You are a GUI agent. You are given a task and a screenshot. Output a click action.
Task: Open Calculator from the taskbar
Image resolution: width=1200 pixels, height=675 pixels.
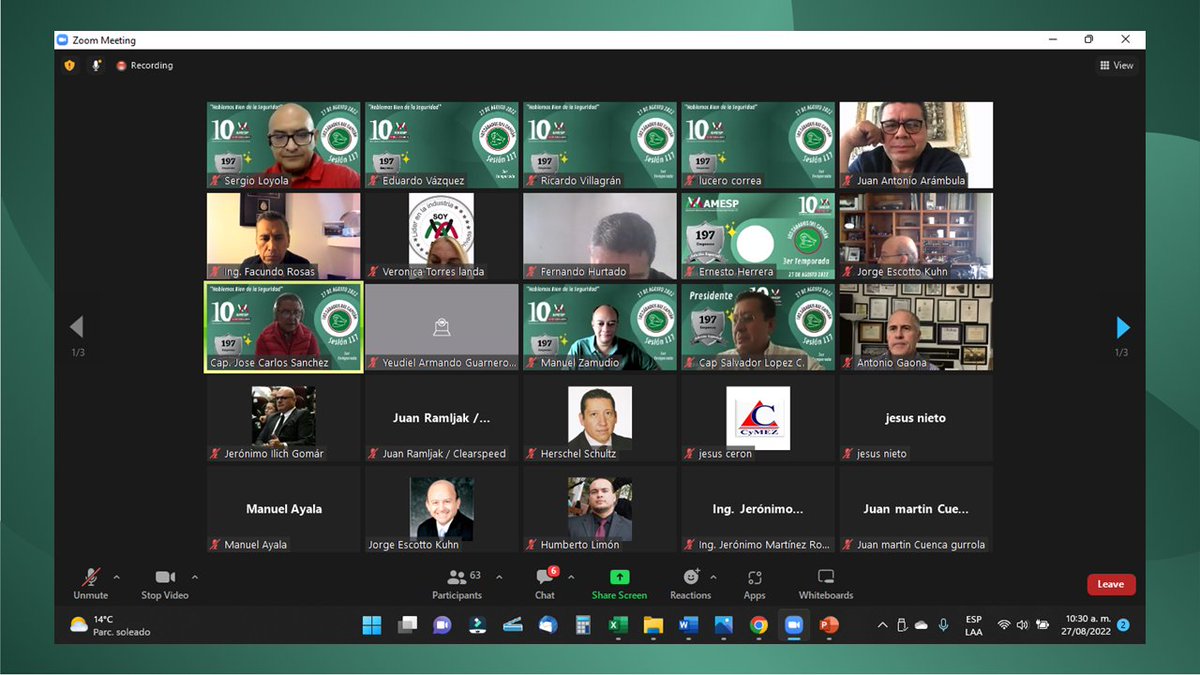(583, 625)
